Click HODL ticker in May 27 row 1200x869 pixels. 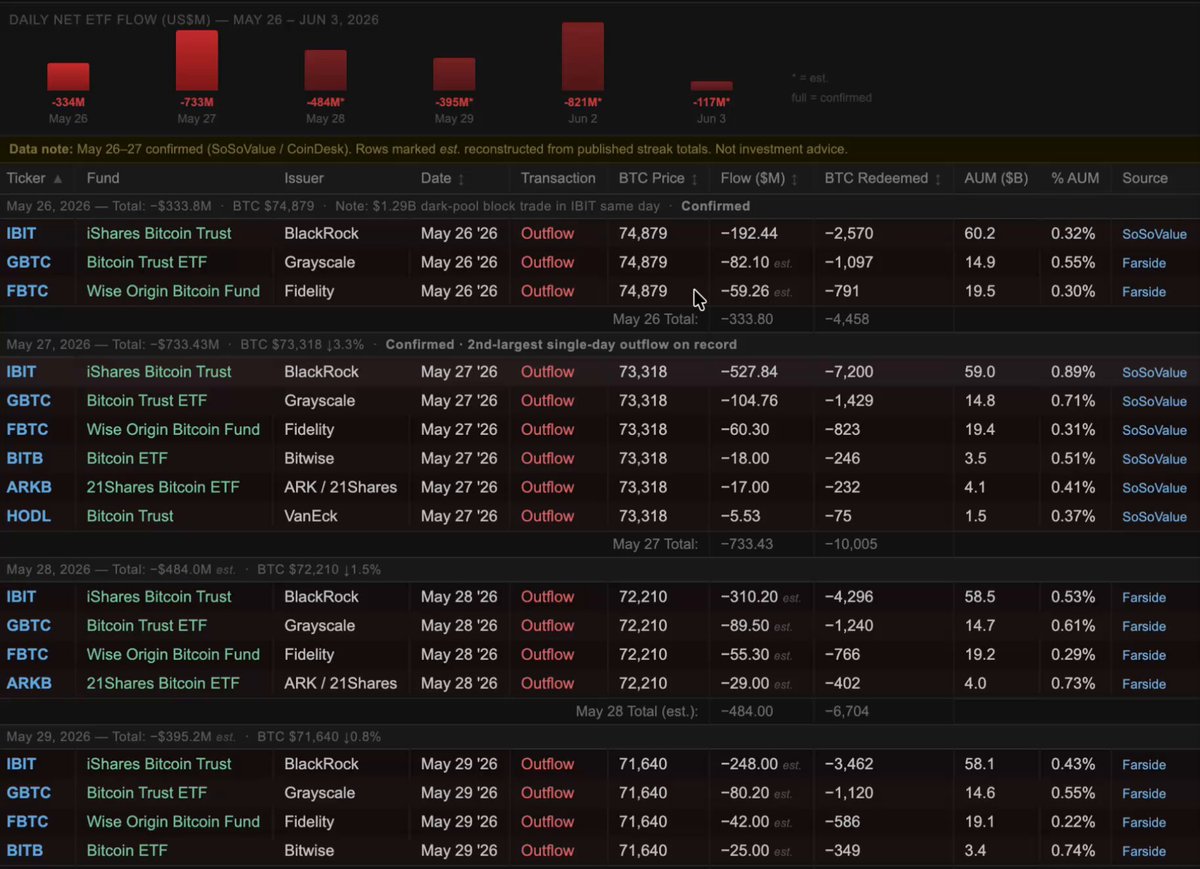tap(29, 516)
